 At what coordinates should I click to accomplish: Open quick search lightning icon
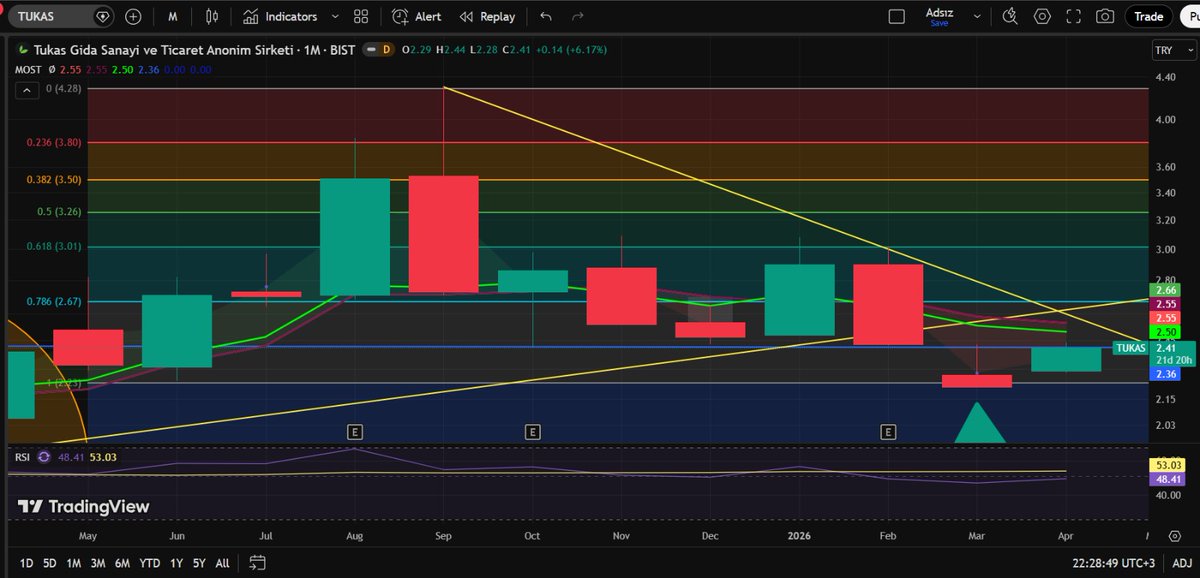pyautogui.click(x=1010, y=16)
